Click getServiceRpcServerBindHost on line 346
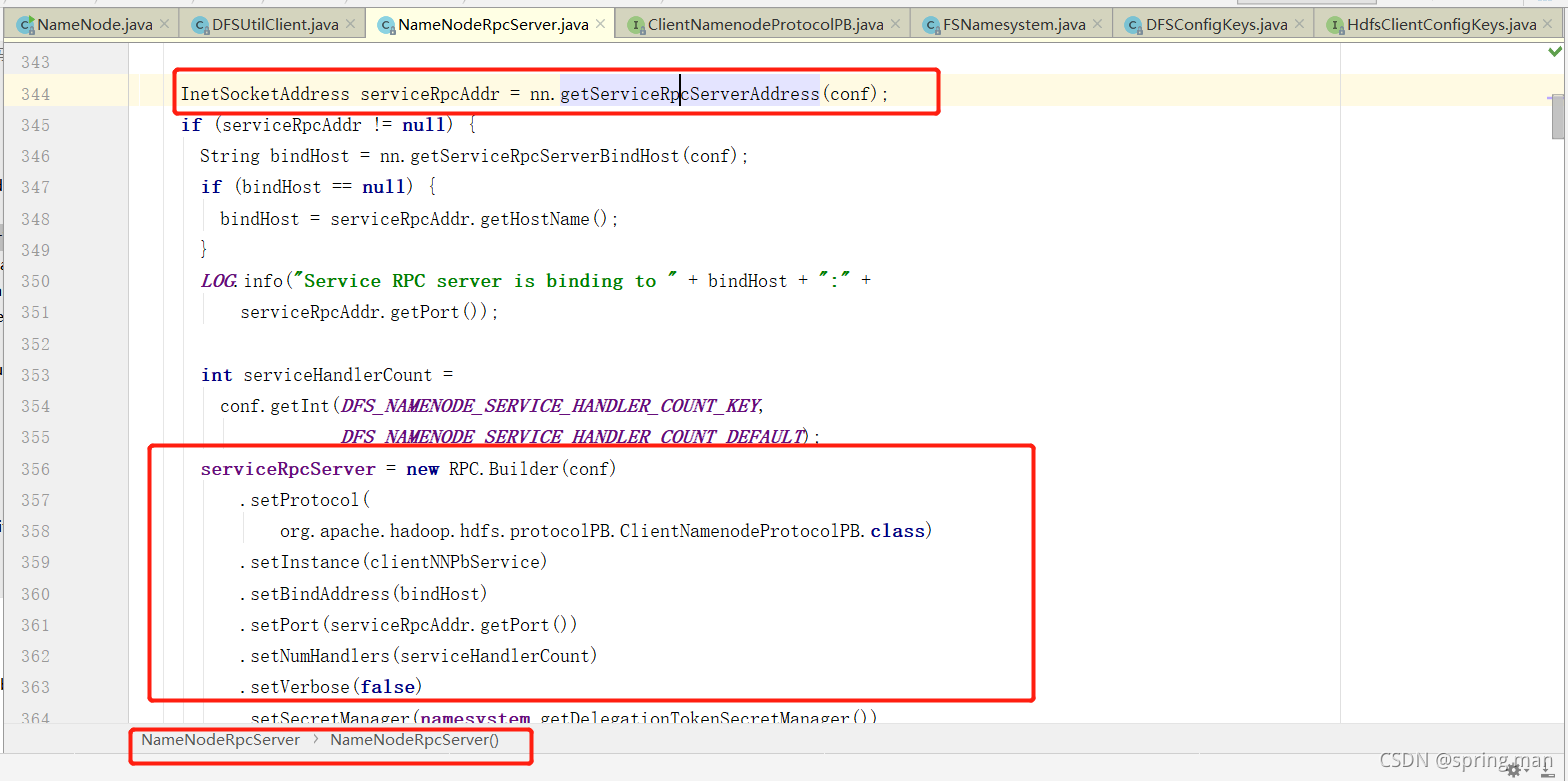 coord(545,156)
